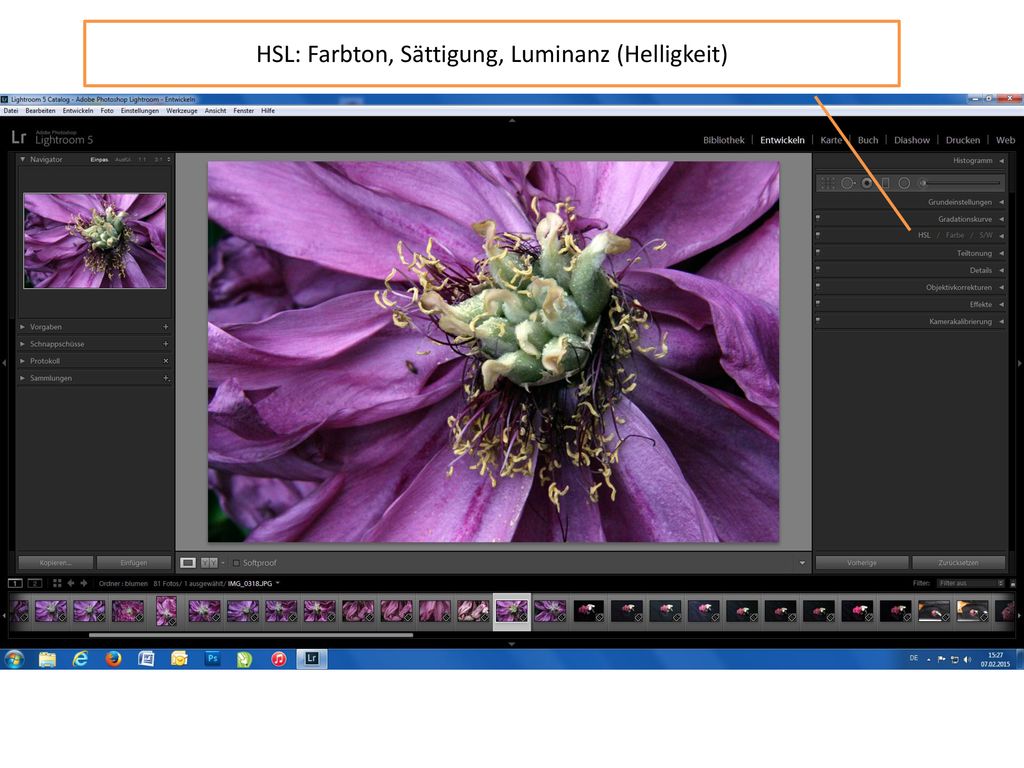
Task: Switch to the Bibliothek module
Action: (x=724, y=140)
